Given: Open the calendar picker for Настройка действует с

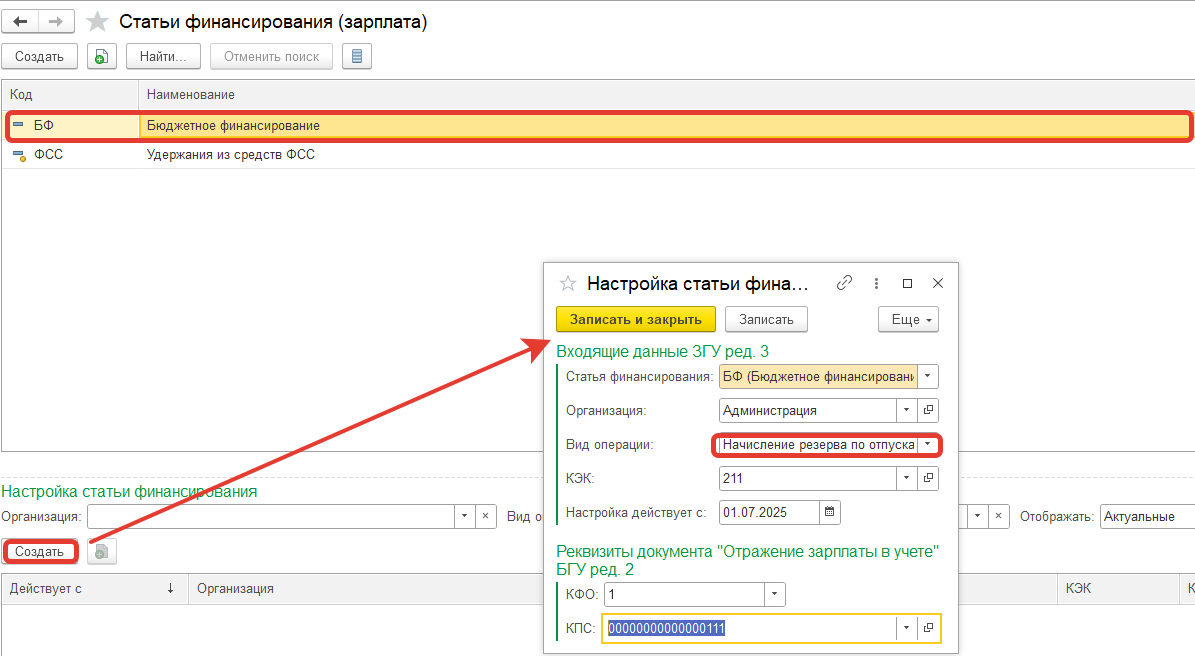Looking at the screenshot, I should 830,512.
